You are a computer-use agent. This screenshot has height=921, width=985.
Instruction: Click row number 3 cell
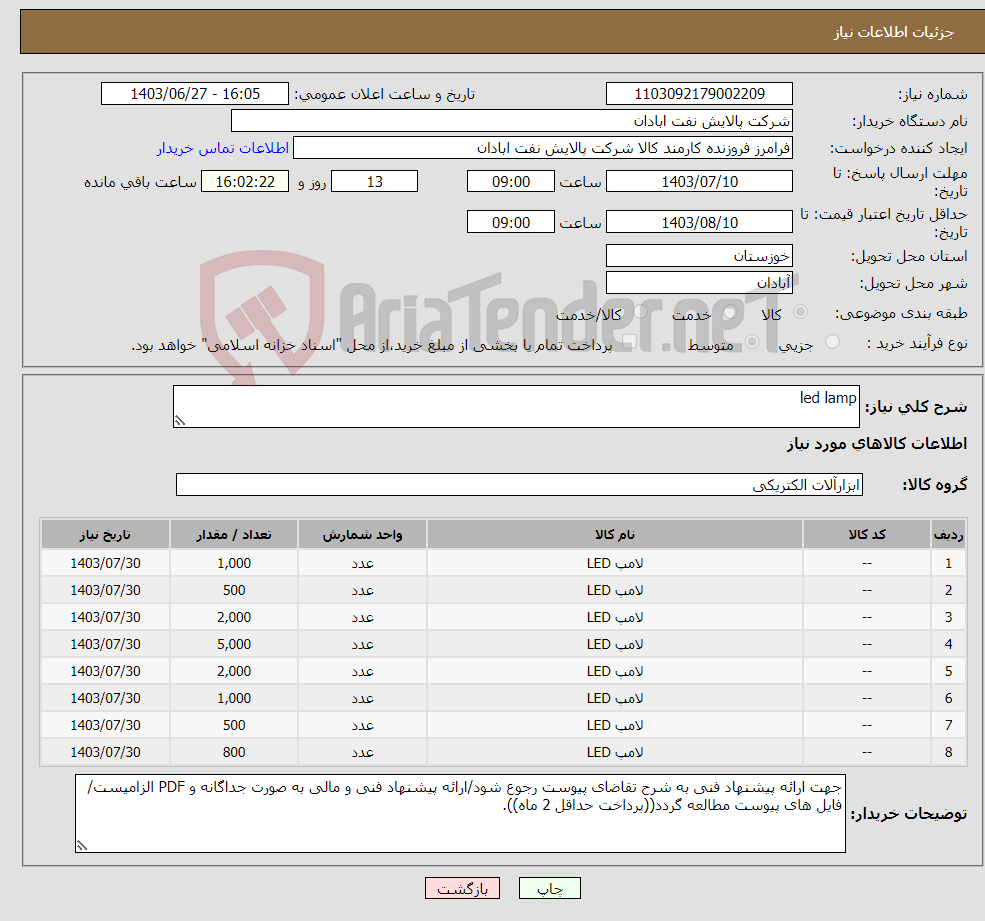[949, 617]
